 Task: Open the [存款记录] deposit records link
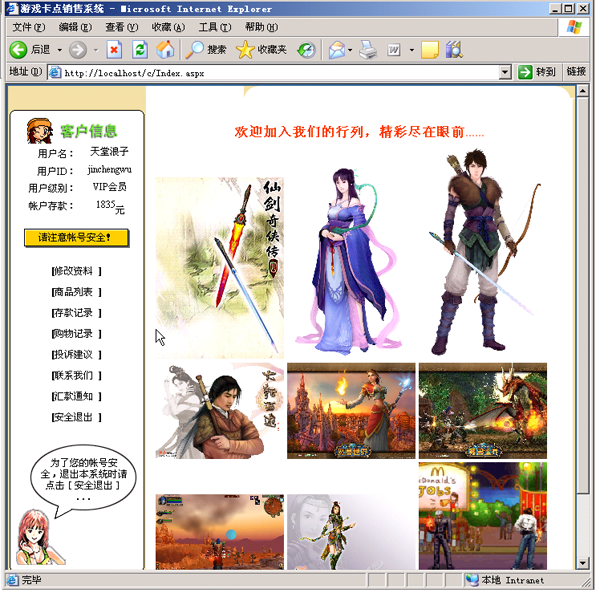76,313
